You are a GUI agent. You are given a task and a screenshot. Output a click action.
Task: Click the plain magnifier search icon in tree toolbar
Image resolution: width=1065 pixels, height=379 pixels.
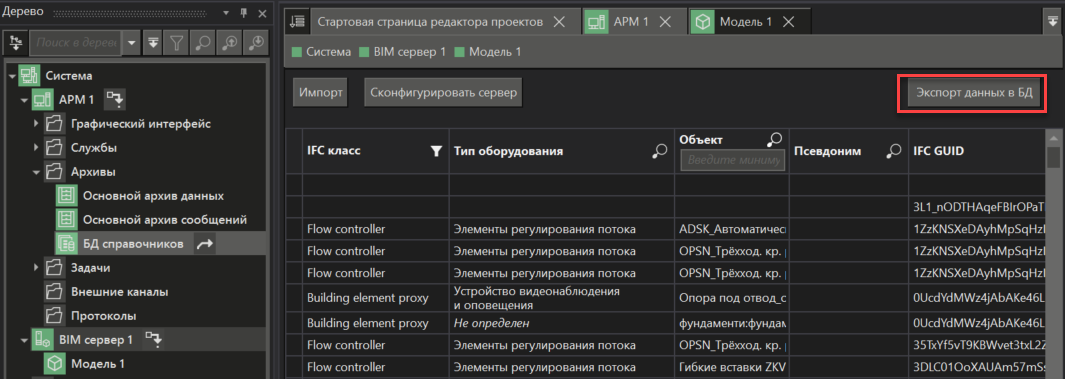click(202, 43)
